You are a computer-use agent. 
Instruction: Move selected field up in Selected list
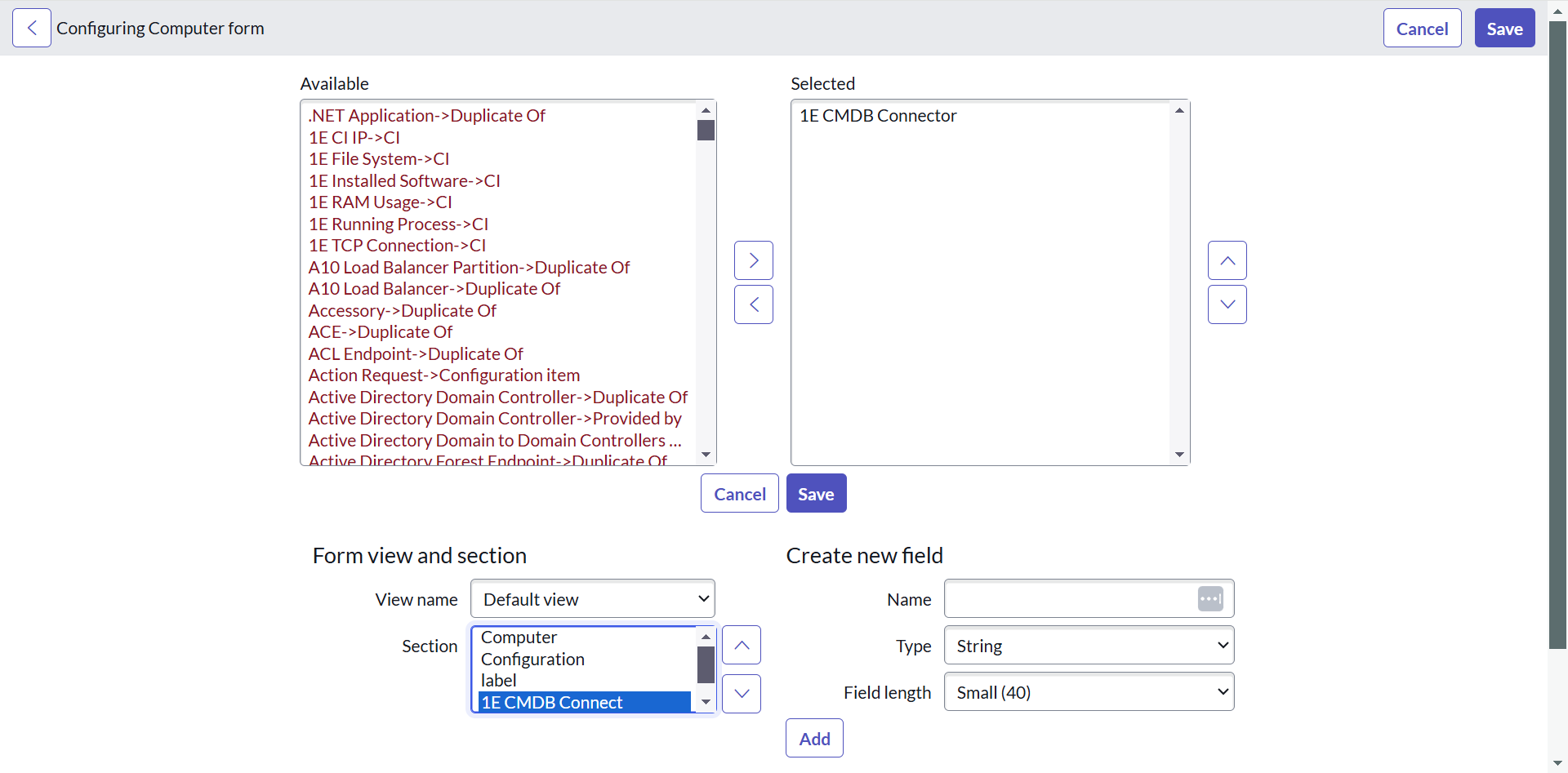(1227, 260)
